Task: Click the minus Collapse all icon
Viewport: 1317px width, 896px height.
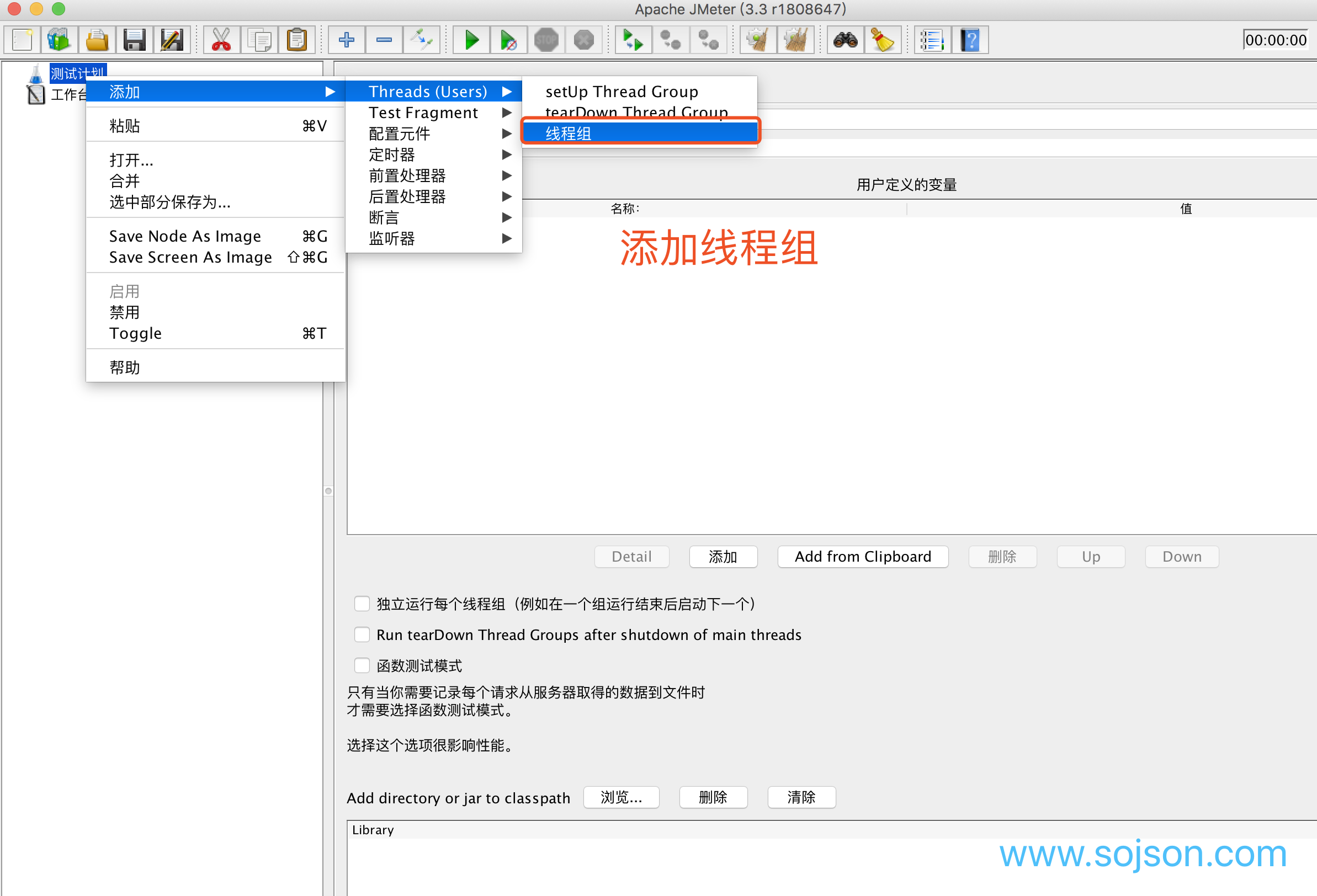Action: (x=384, y=40)
